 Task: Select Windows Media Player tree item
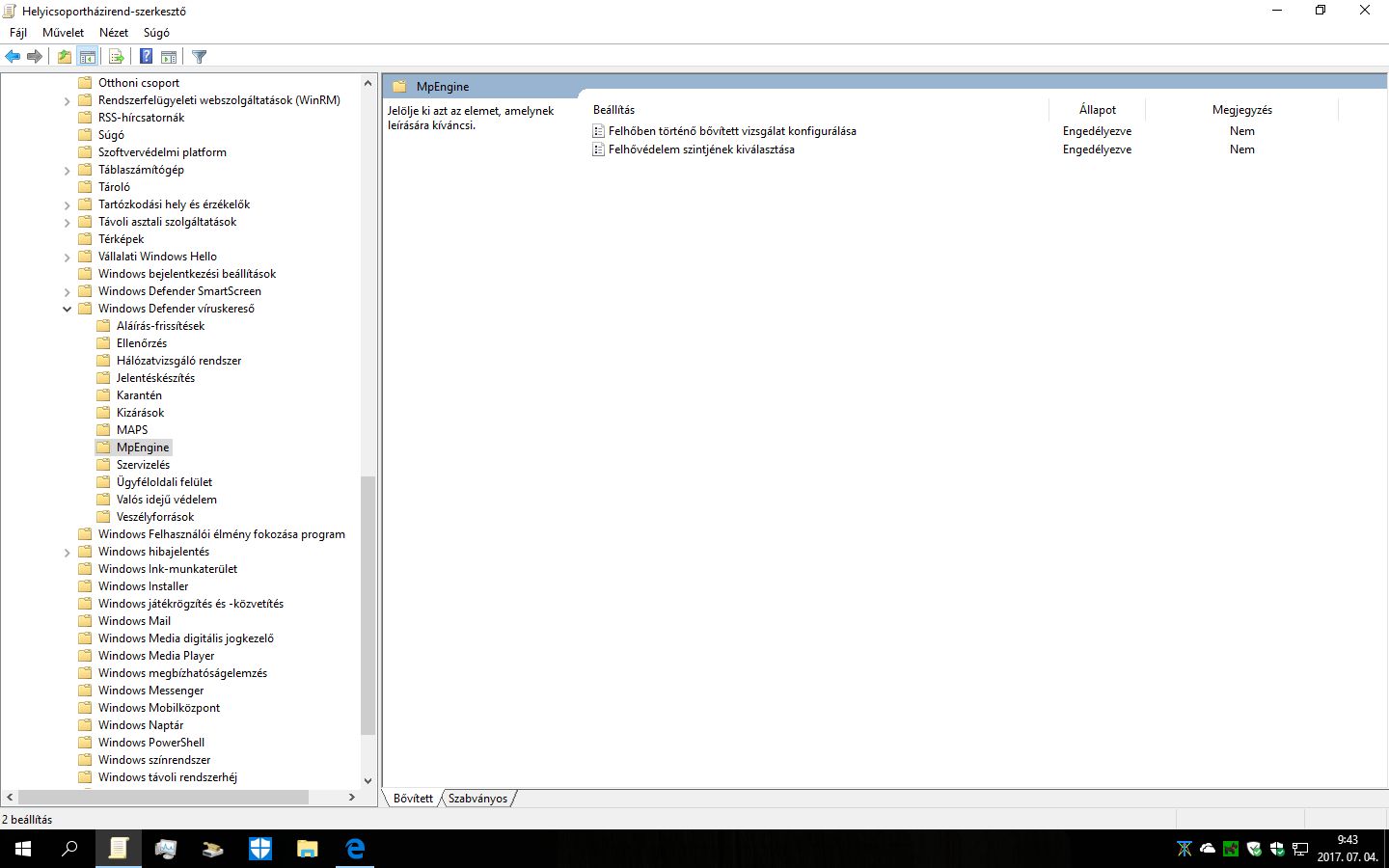click(156, 656)
